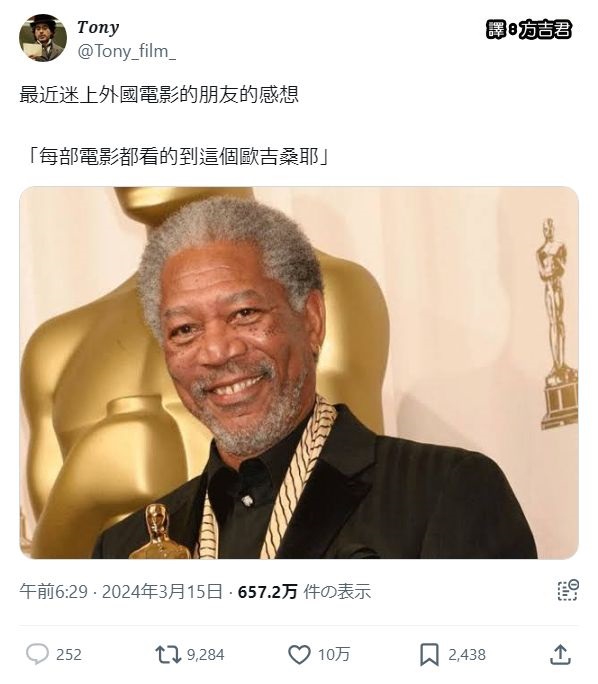The height and width of the screenshot is (684, 598).
Task: Click the icon right of the view count
Action: [x=568, y=590]
